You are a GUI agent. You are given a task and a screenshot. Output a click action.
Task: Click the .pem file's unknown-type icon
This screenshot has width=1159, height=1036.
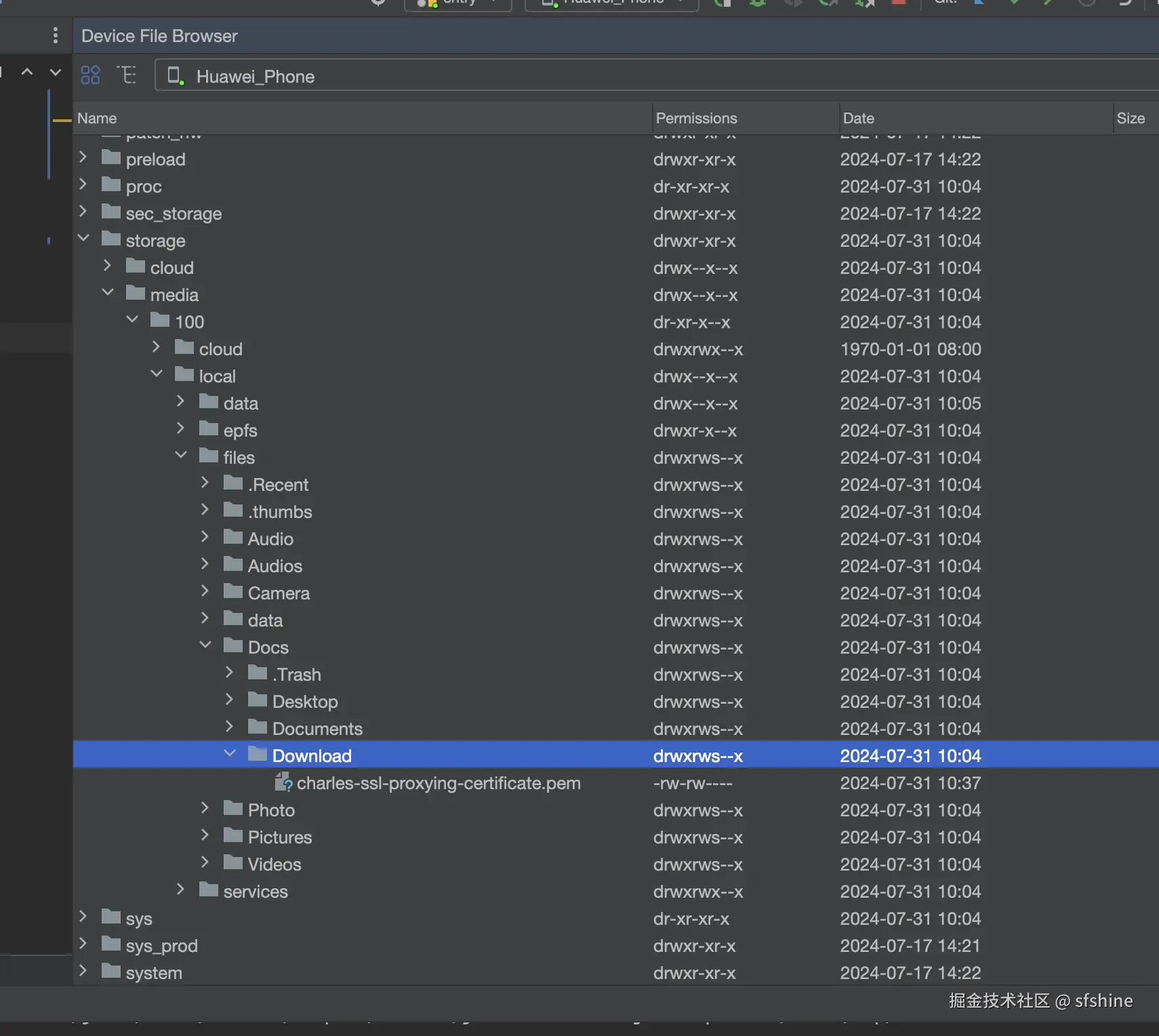tap(283, 782)
